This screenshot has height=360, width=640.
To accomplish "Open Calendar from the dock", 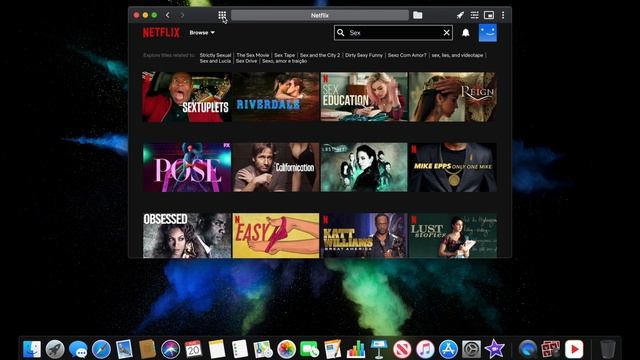I will pos(193,349).
